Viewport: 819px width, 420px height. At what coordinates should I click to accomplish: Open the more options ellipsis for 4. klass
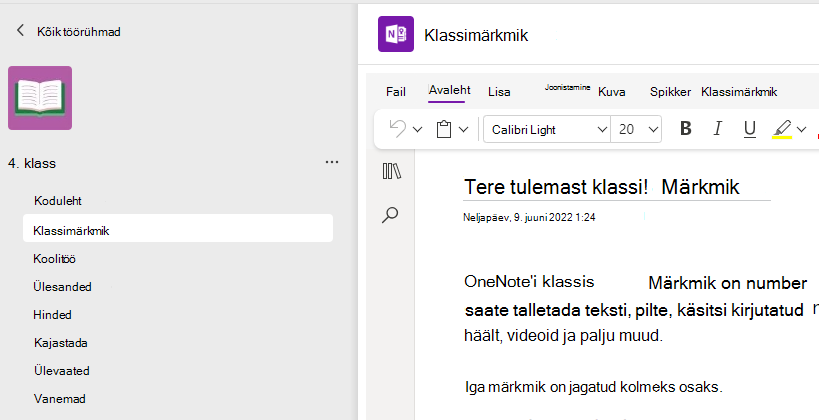pos(332,162)
